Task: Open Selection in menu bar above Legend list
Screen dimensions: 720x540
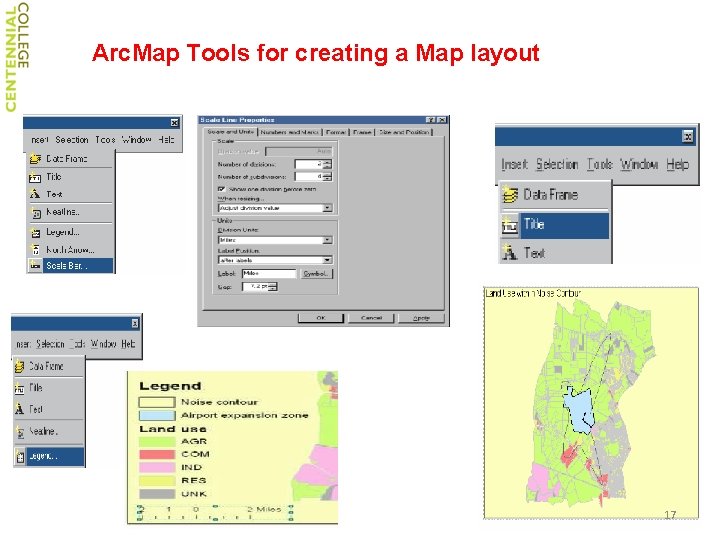Action: pyautogui.click(x=50, y=344)
